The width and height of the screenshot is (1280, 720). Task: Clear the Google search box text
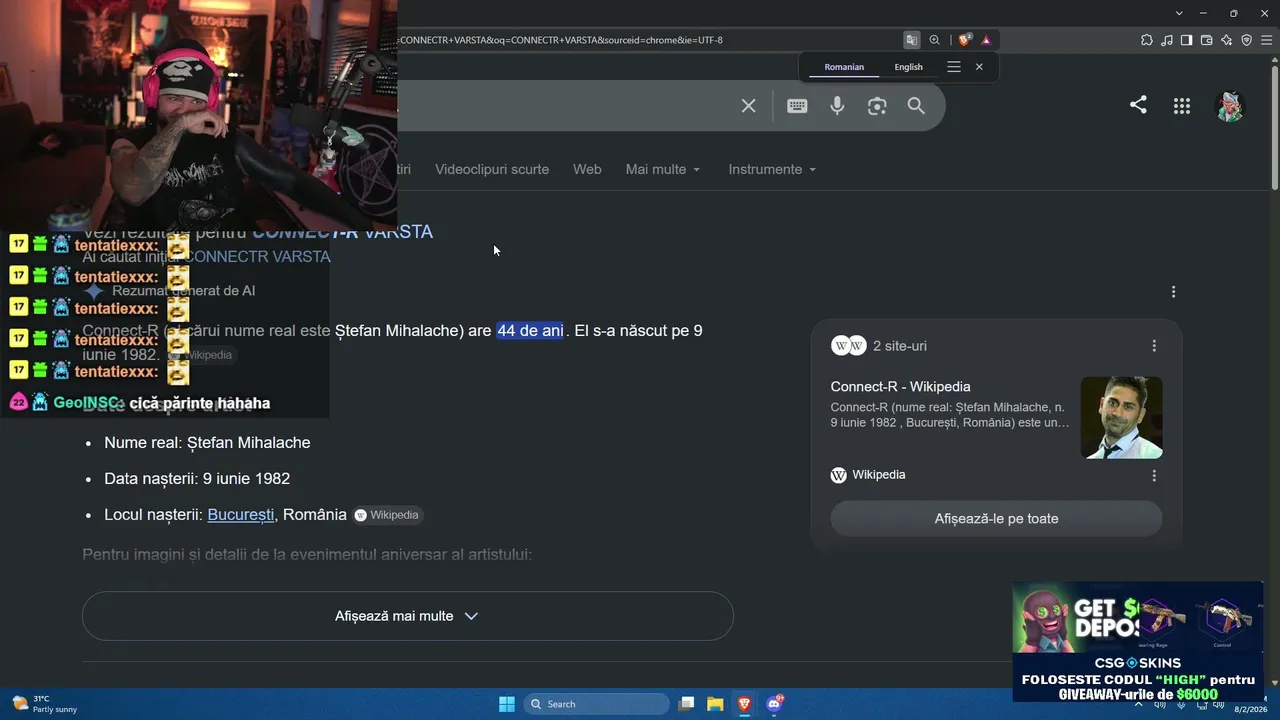click(748, 106)
